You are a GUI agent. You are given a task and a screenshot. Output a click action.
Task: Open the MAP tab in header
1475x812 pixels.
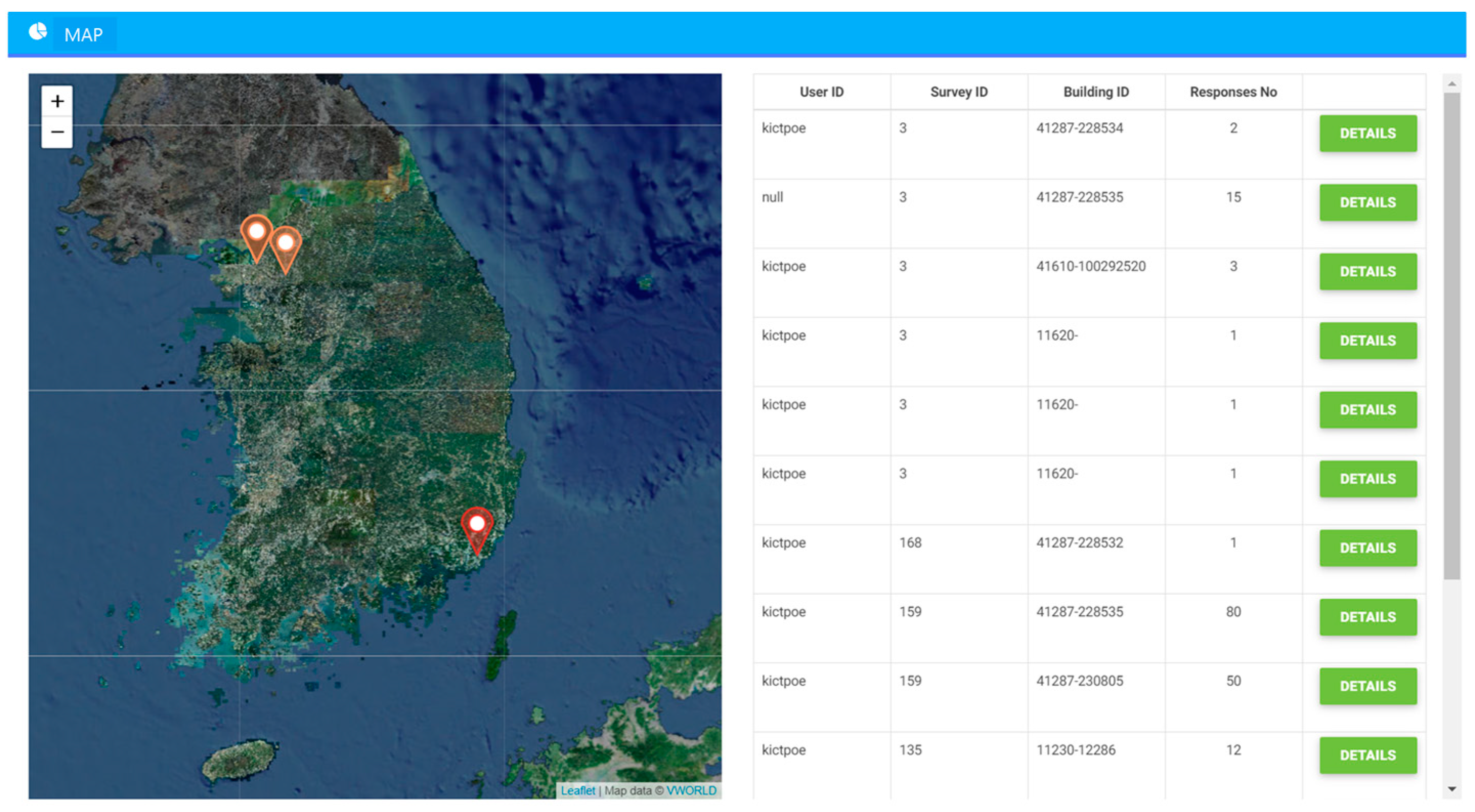(83, 35)
